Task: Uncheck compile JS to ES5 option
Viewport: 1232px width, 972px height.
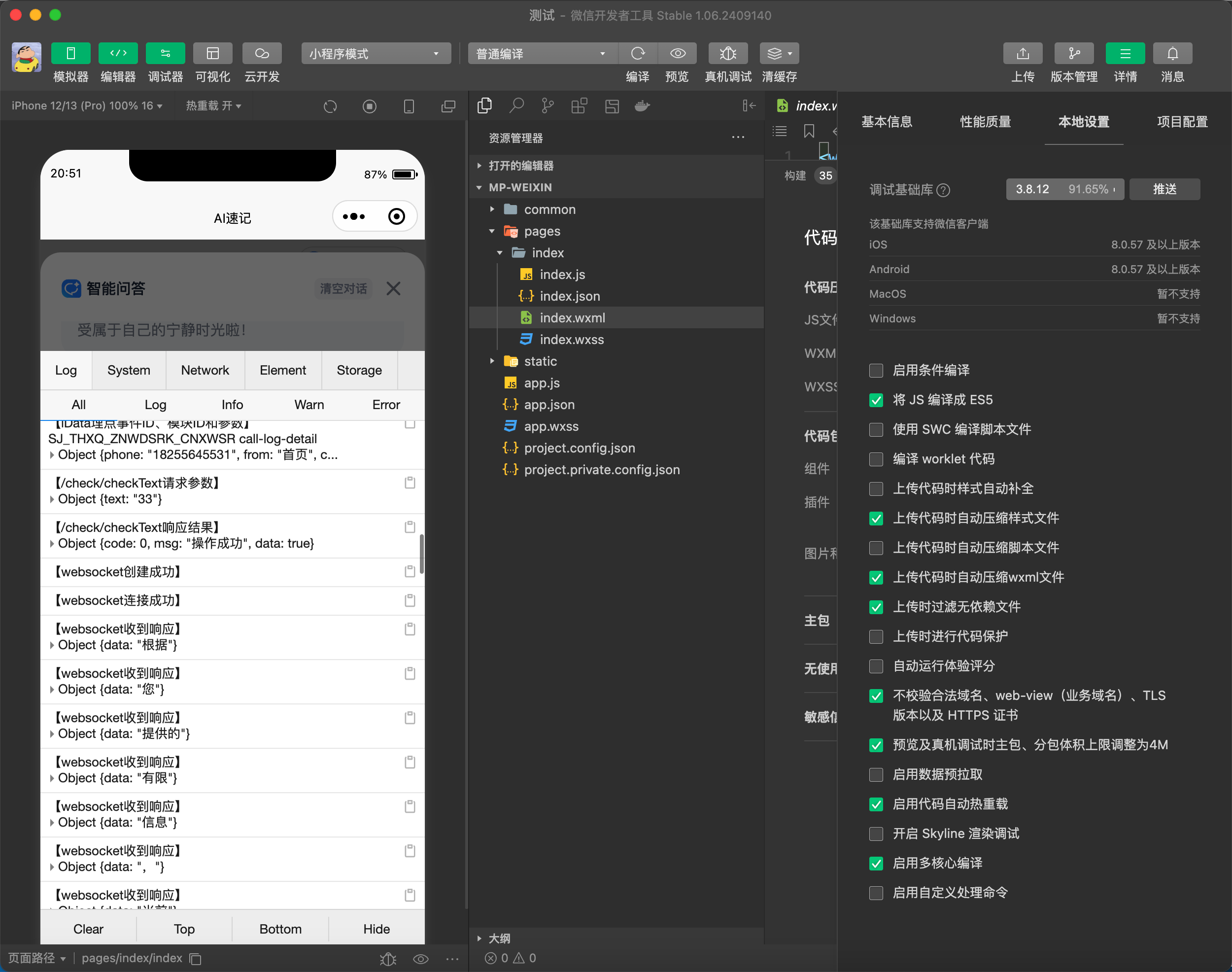Action: 876,400
